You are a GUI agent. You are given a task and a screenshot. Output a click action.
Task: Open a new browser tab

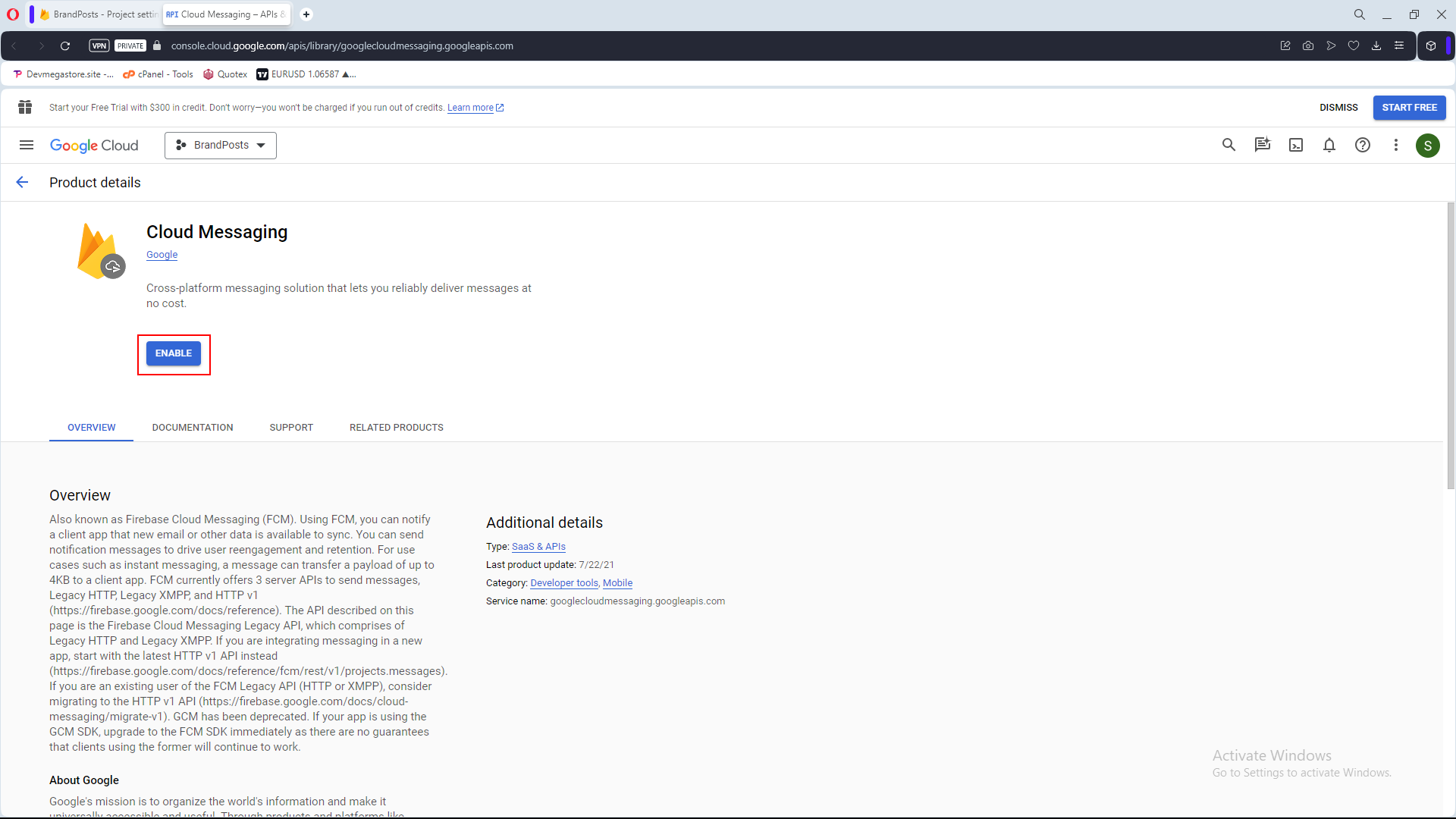click(x=306, y=14)
